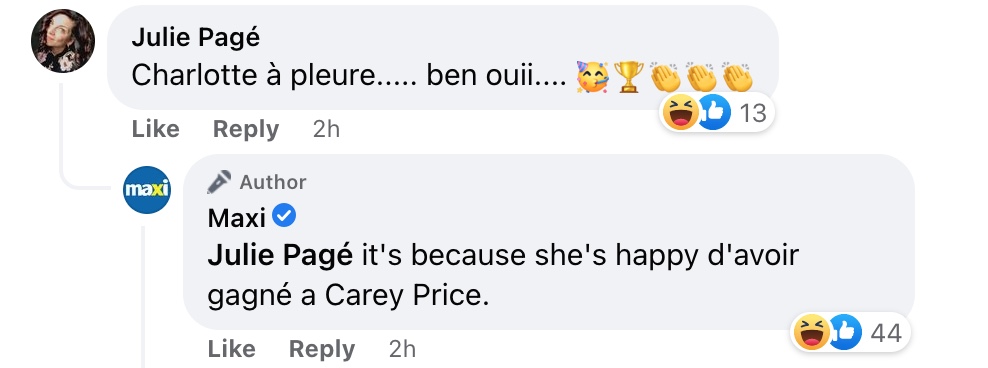Click the haha reaction icon beside 44

point(812,332)
